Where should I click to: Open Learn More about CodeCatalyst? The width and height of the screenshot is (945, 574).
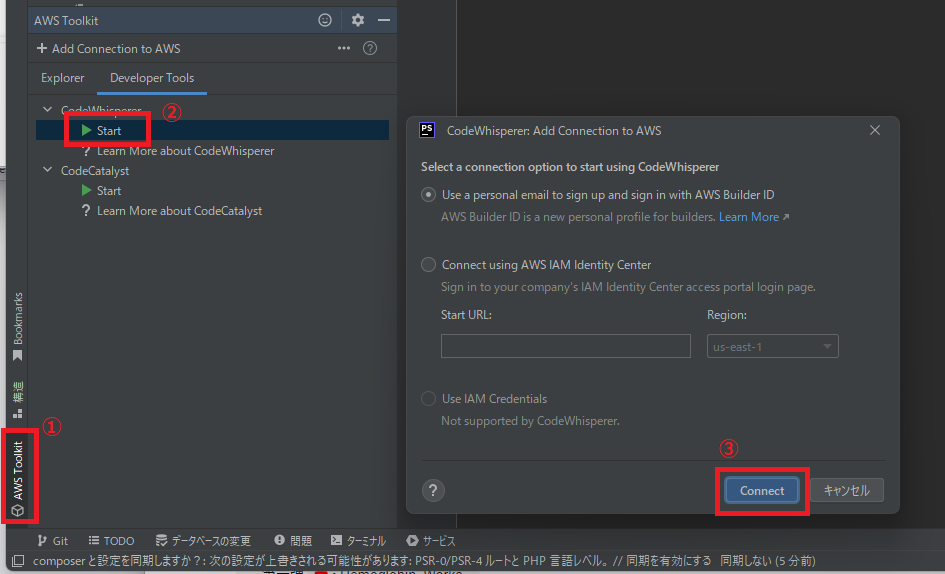pyautogui.click(x=179, y=211)
